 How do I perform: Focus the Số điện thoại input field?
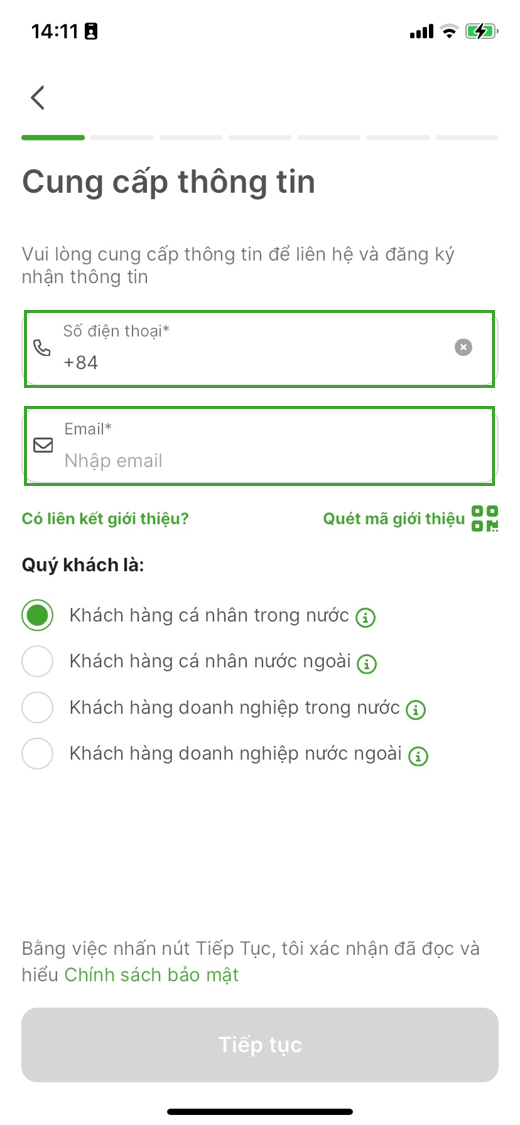click(260, 349)
